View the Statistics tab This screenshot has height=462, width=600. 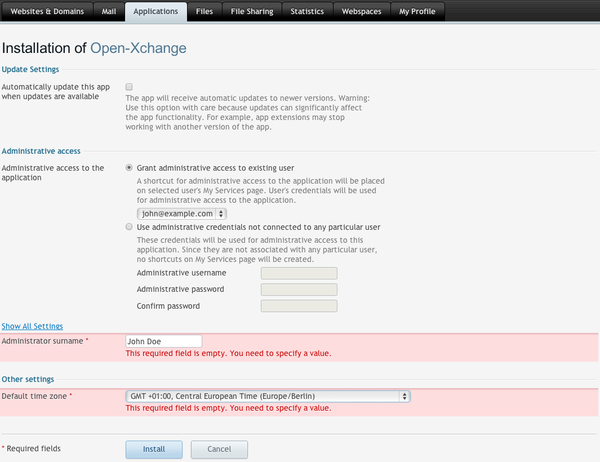pyautogui.click(x=307, y=11)
